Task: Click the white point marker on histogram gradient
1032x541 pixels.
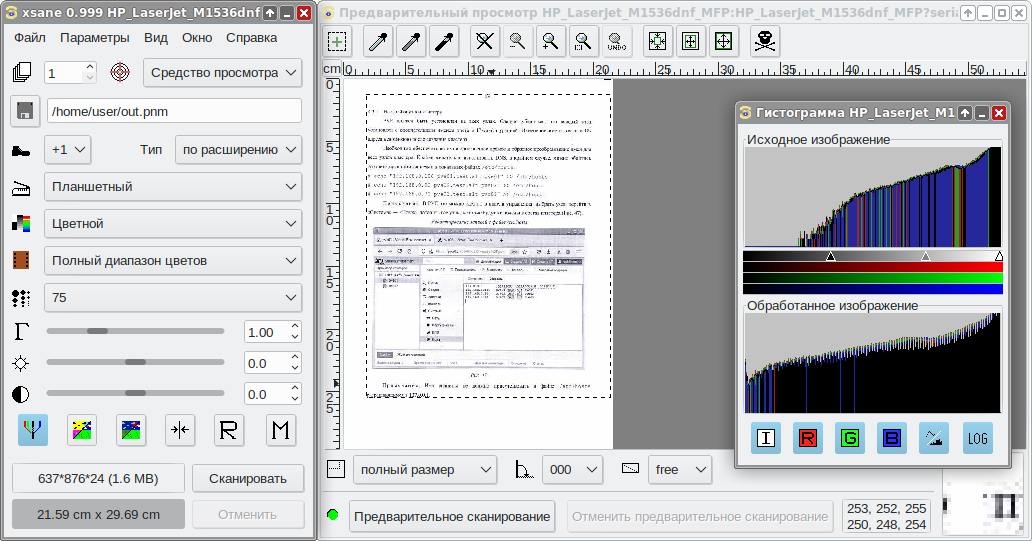Action: [x=998, y=256]
